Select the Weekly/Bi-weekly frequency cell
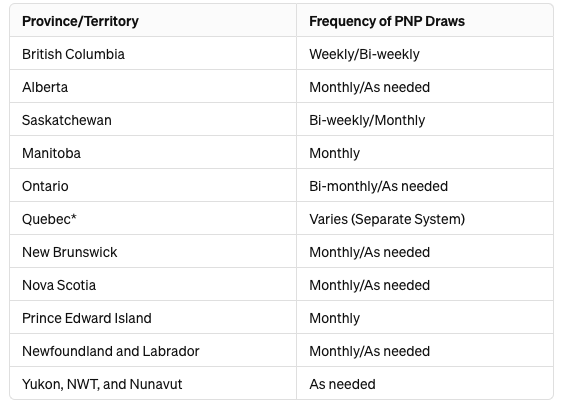 [x=364, y=54]
